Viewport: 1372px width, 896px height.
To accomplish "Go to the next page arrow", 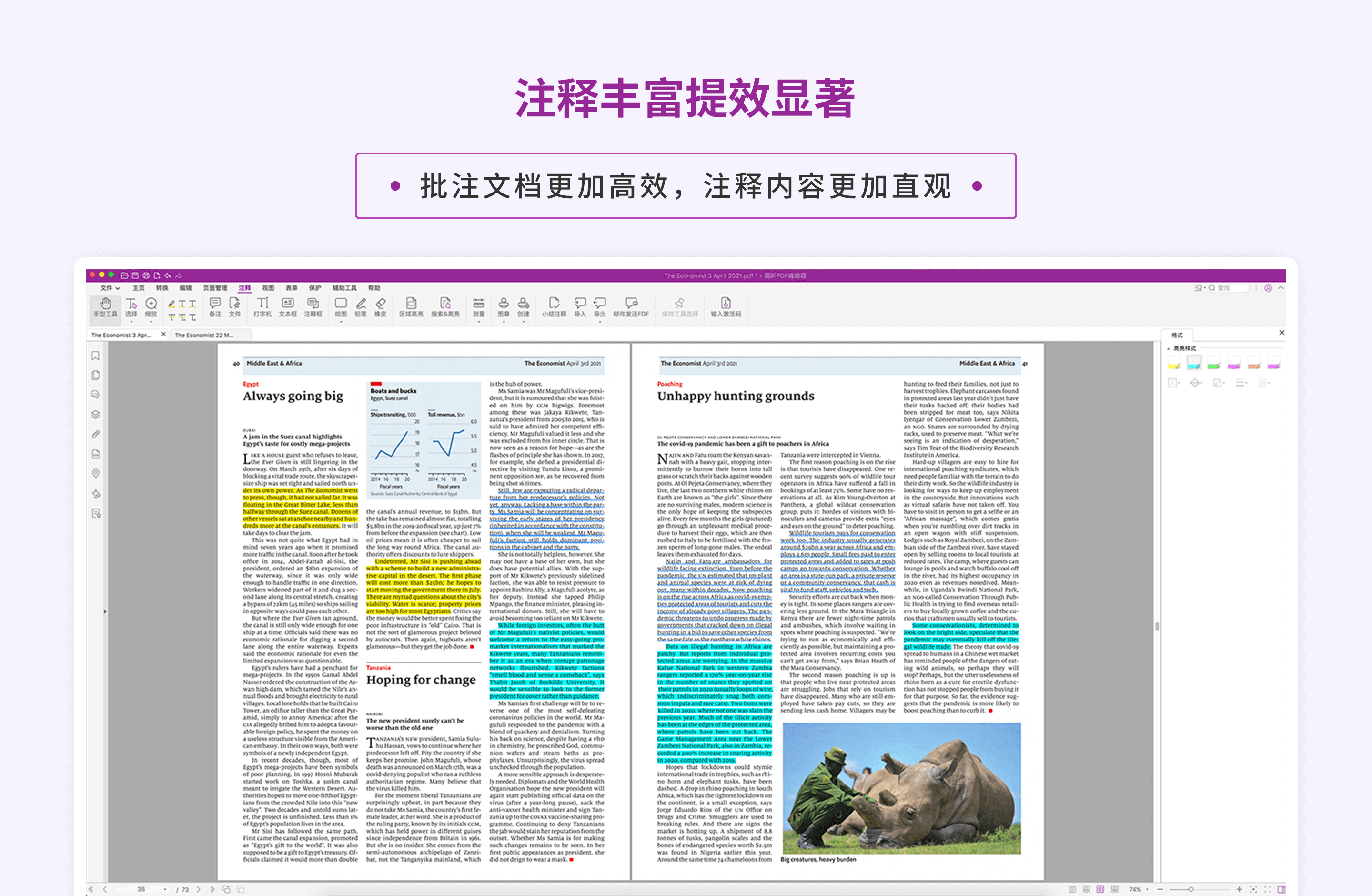I will point(198,889).
